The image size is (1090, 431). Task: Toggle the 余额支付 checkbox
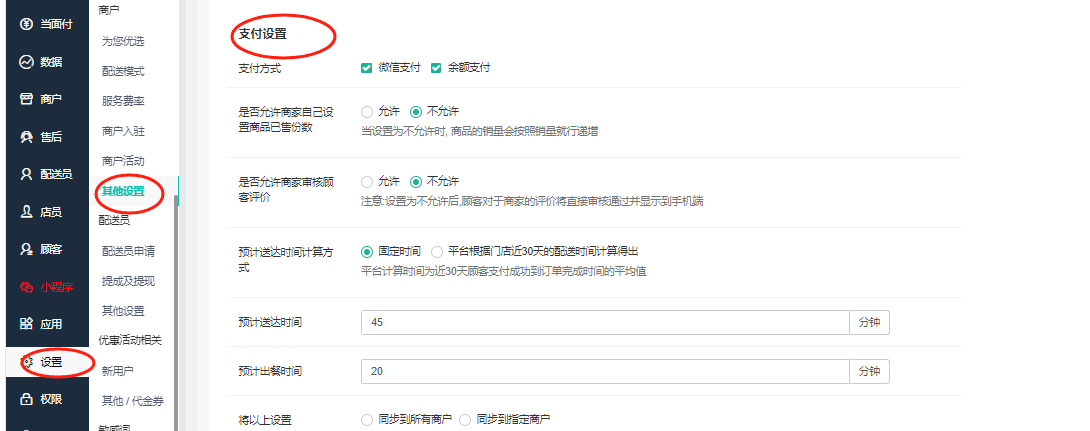[x=436, y=68]
